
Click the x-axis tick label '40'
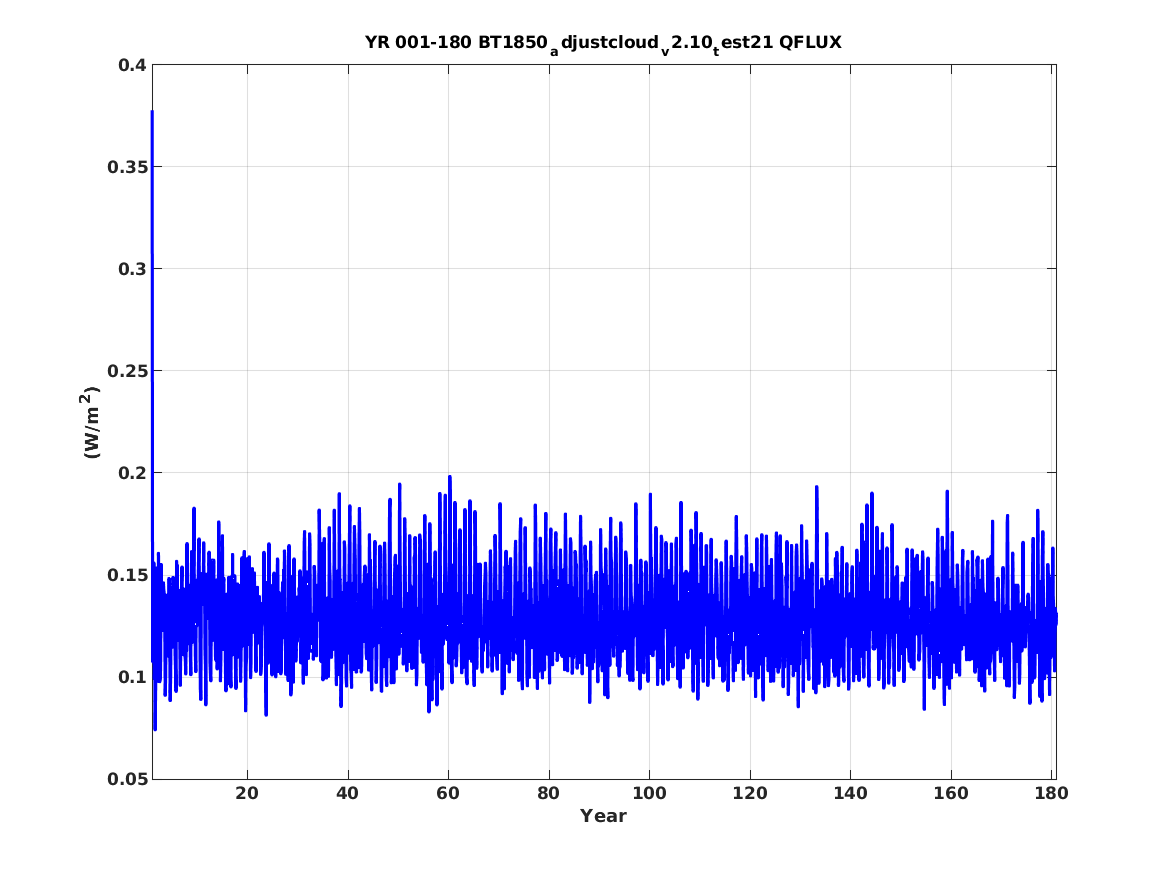347,794
